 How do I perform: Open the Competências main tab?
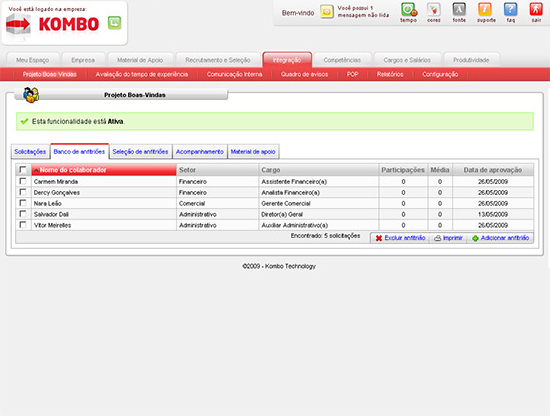coord(342,60)
